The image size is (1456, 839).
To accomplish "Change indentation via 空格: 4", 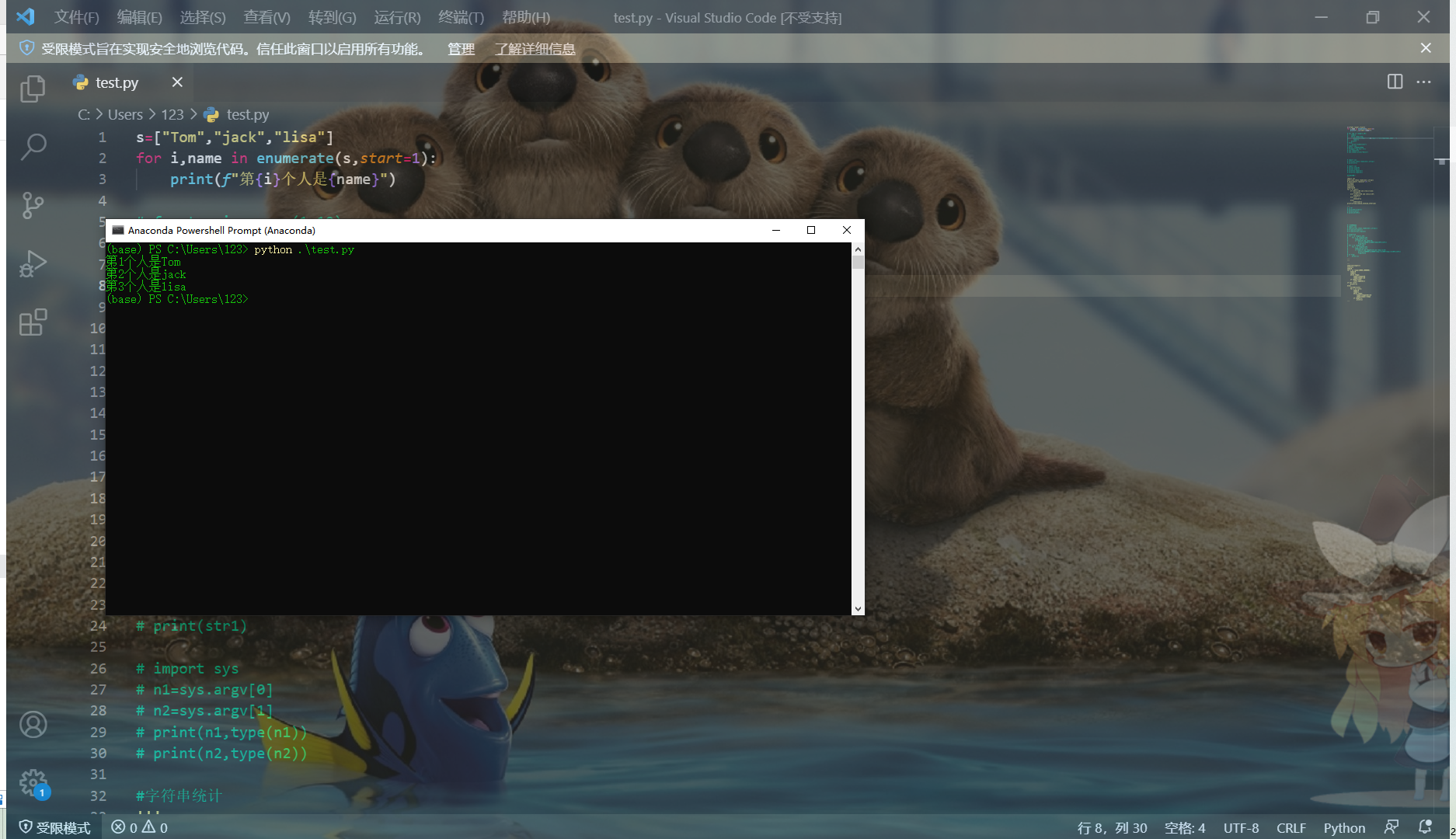I will [1185, 827].
